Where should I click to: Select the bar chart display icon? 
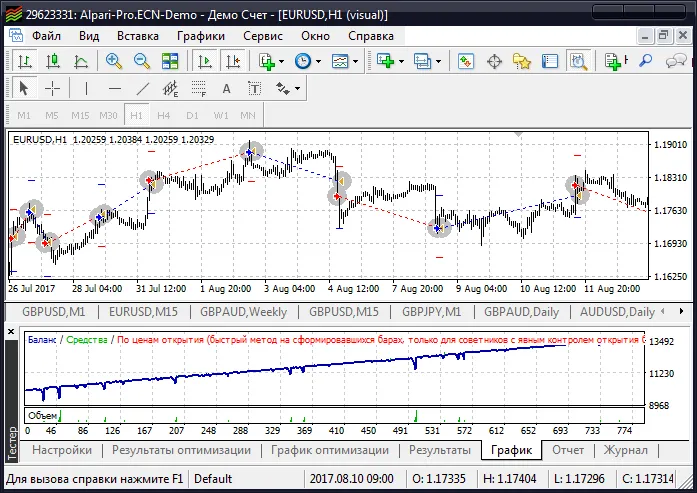tap(24, 61)
